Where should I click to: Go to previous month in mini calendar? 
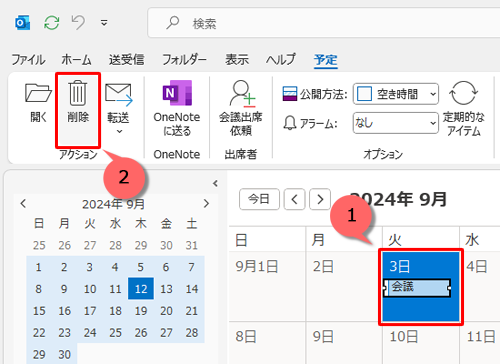click(23, 203)
